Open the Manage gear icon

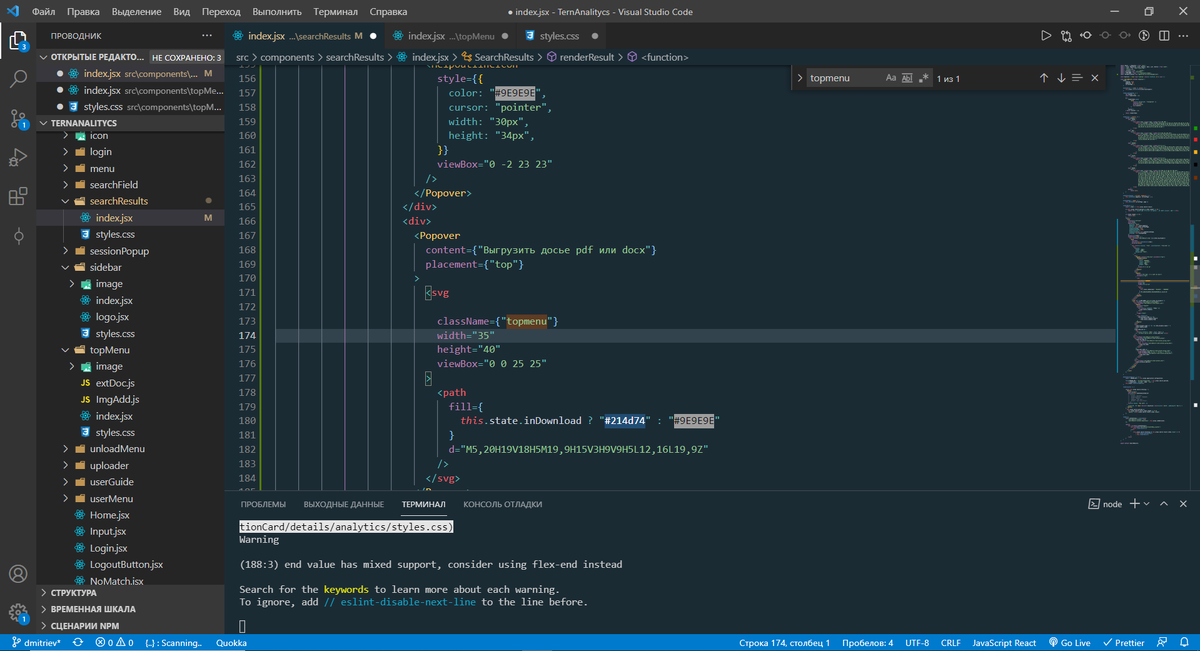click(18, 613)
